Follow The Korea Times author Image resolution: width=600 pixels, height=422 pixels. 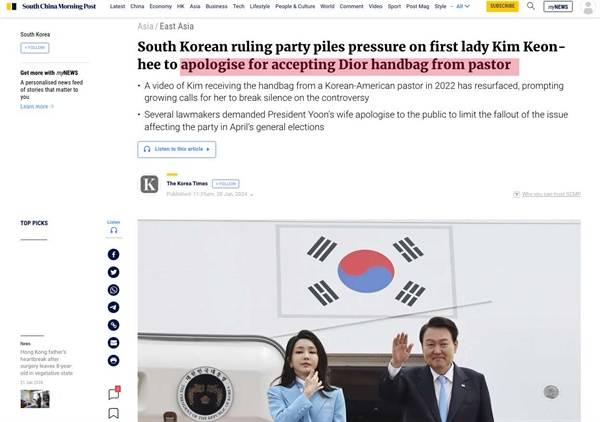(226, 184)
